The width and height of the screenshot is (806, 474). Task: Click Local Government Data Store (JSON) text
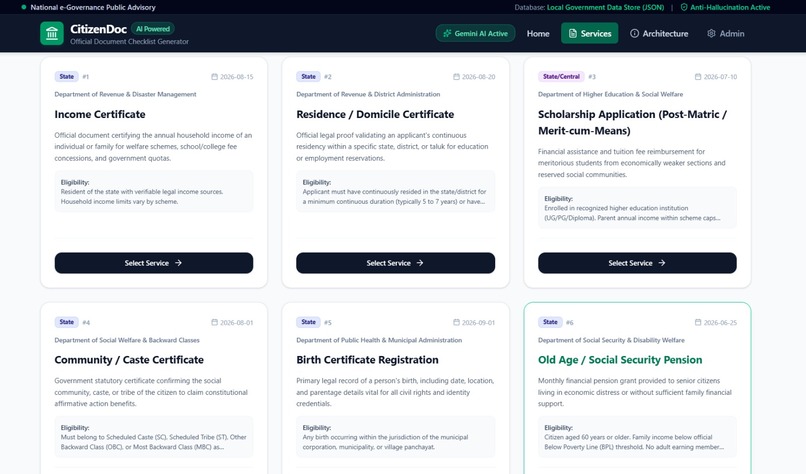point(606,7)
